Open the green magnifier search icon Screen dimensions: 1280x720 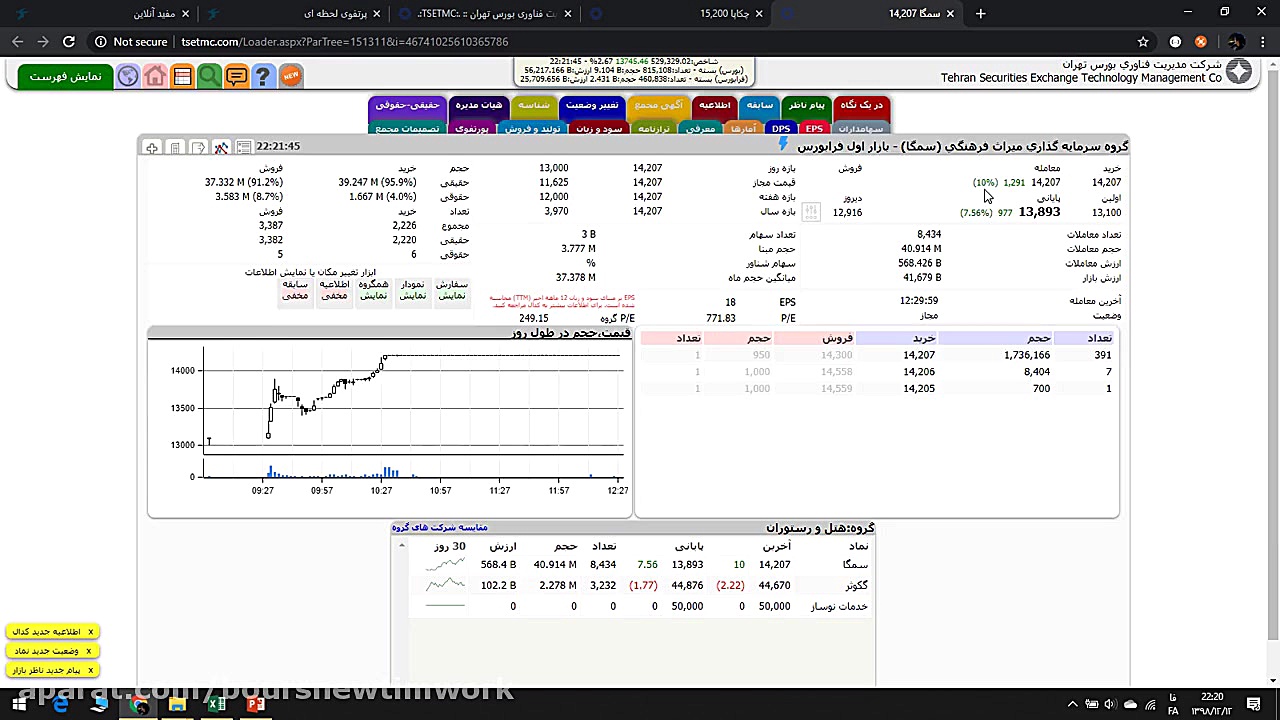(209, 76)
